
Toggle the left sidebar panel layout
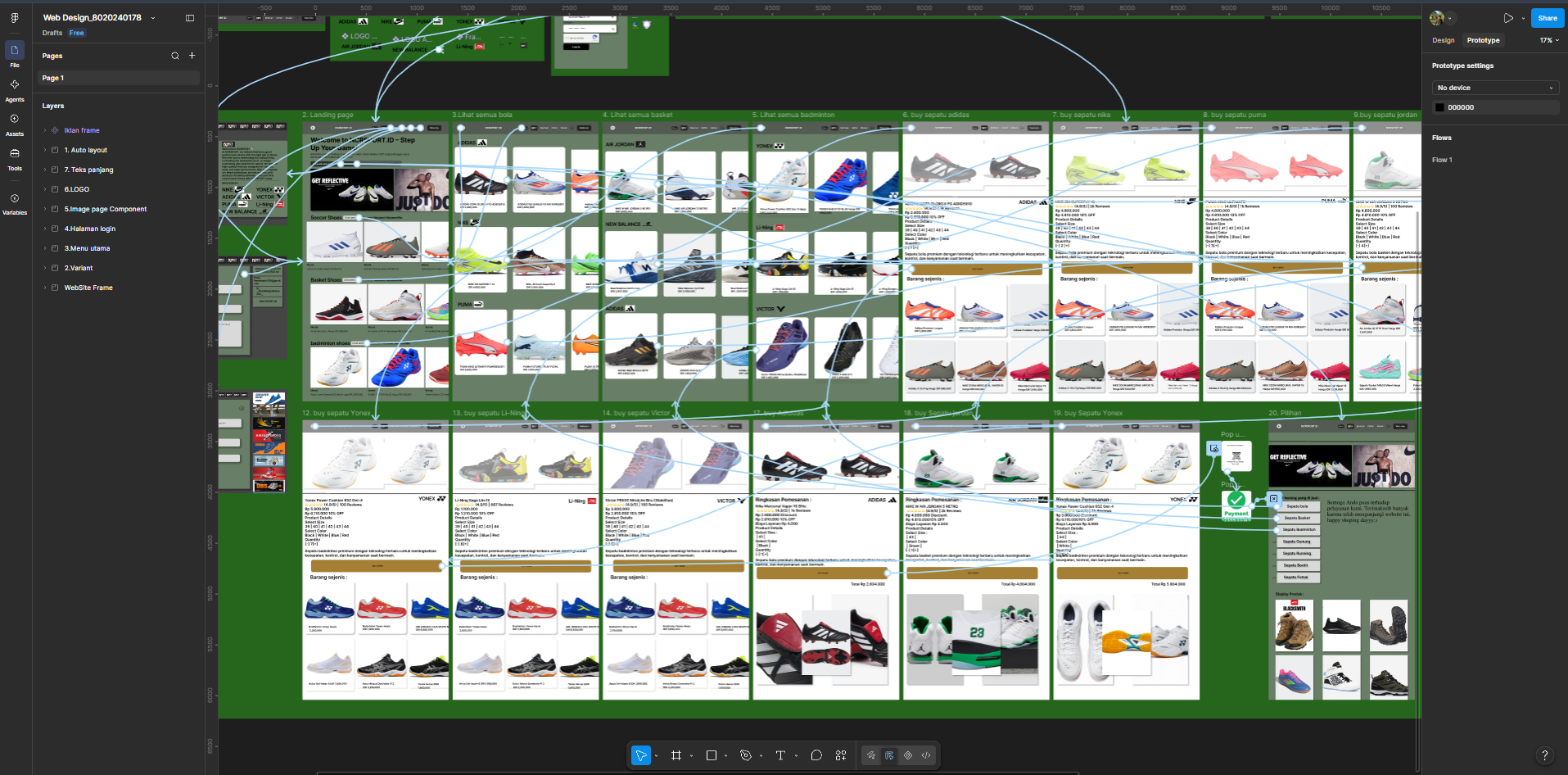190,18
